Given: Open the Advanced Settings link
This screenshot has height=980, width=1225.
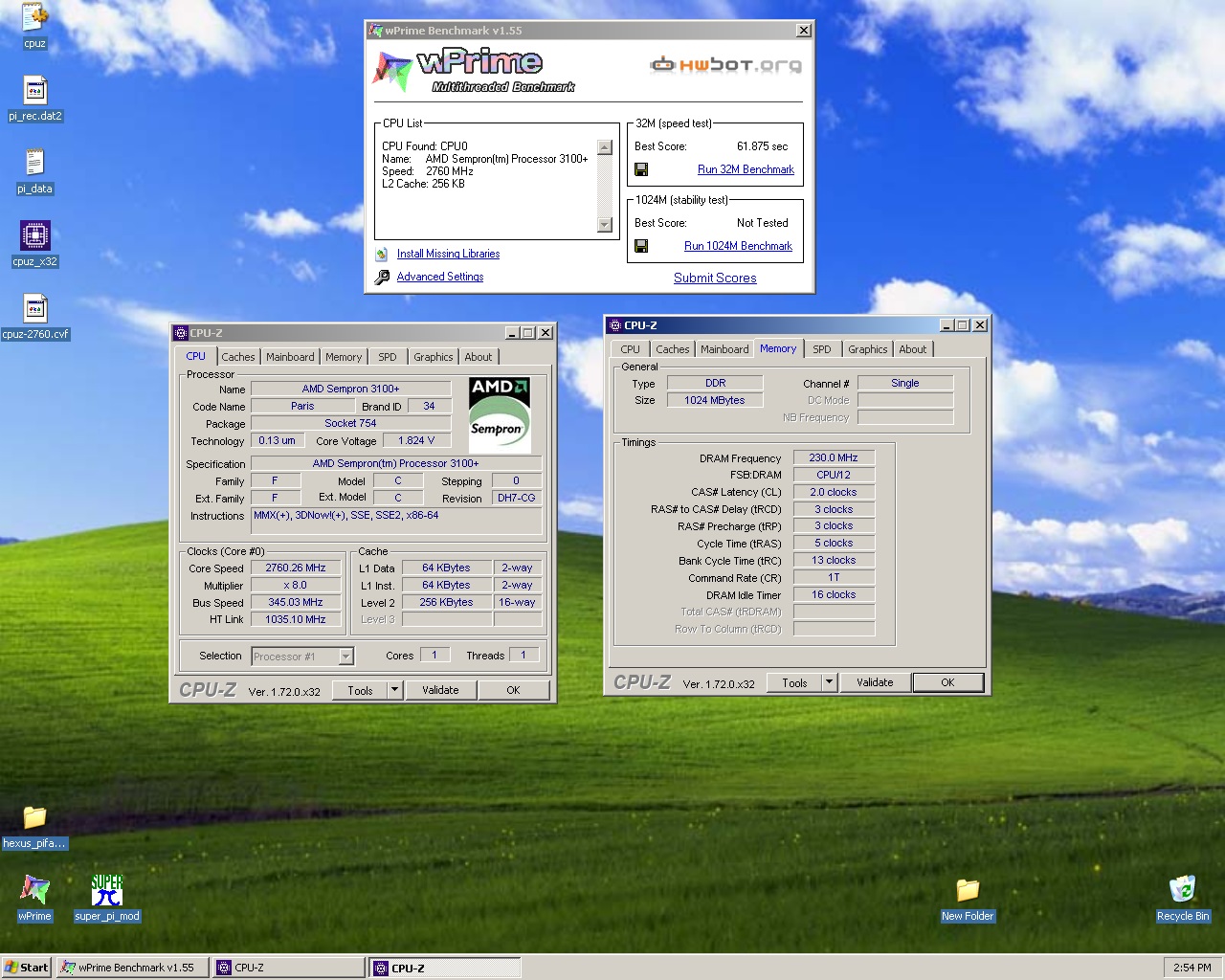Looking at the screenshot, I should [440, 277].
